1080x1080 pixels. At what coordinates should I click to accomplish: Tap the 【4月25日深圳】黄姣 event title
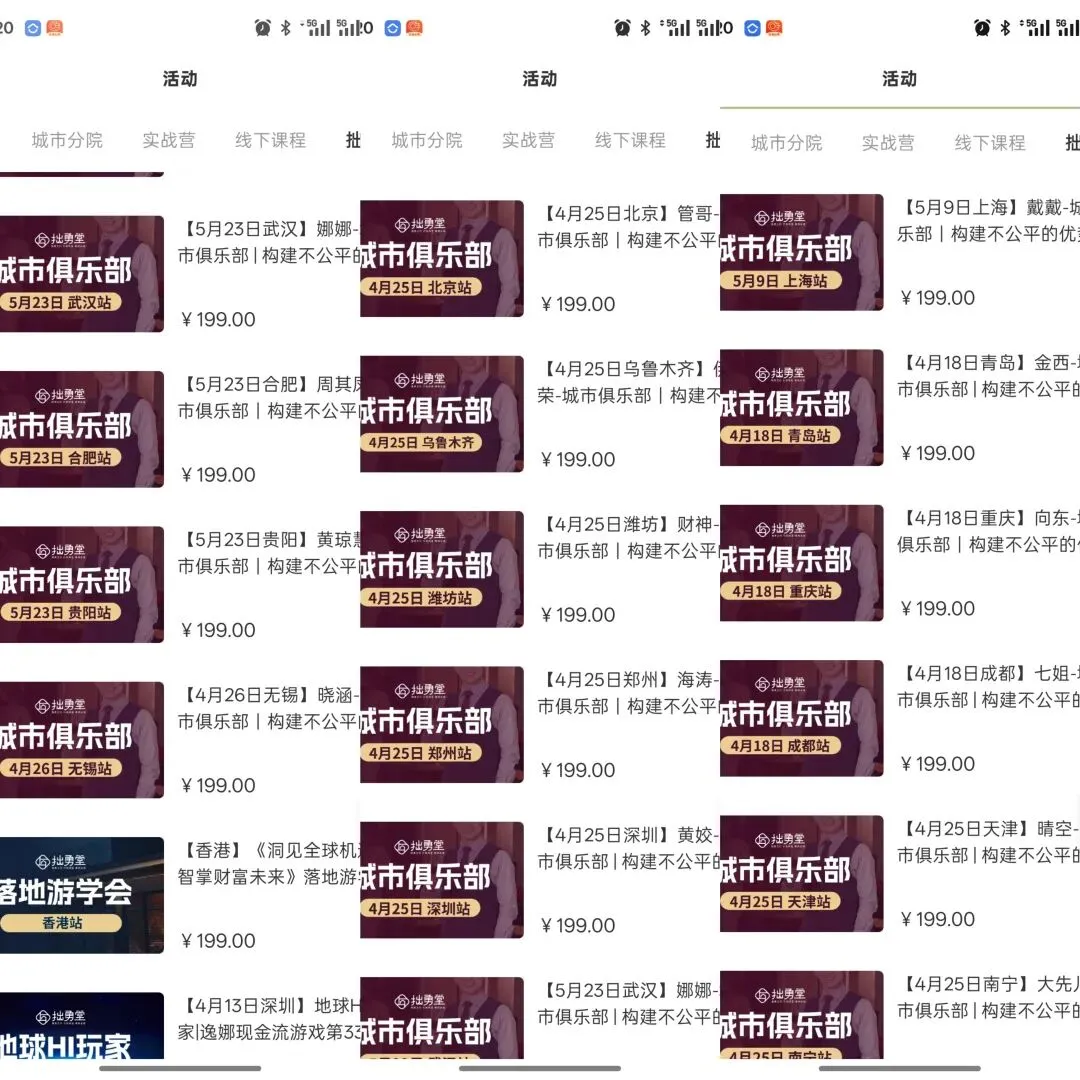click(x=628, y=848)
